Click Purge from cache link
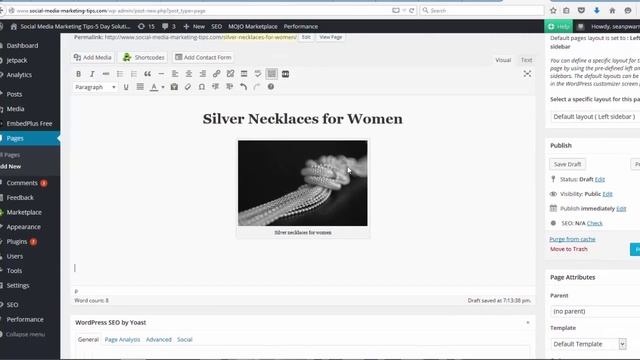 (x=572, y=239)
